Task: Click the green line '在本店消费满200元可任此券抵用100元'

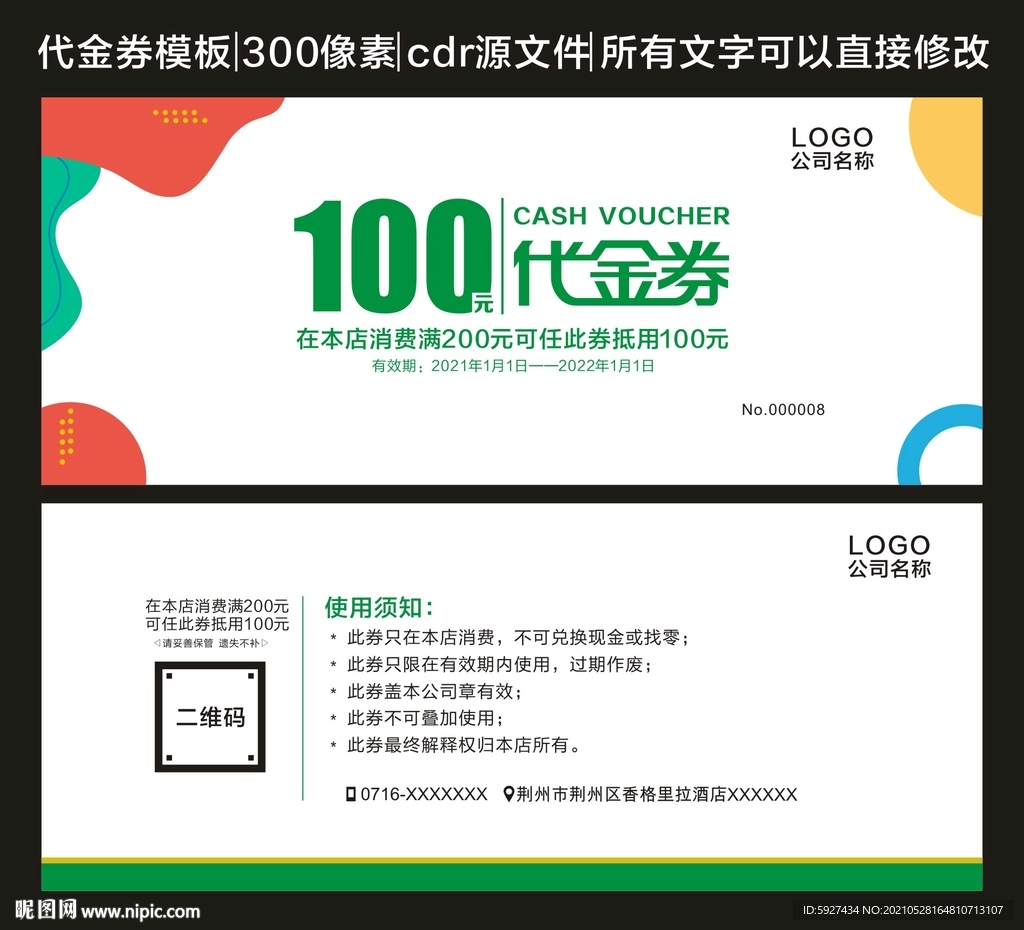Action: tap(512, 339)
